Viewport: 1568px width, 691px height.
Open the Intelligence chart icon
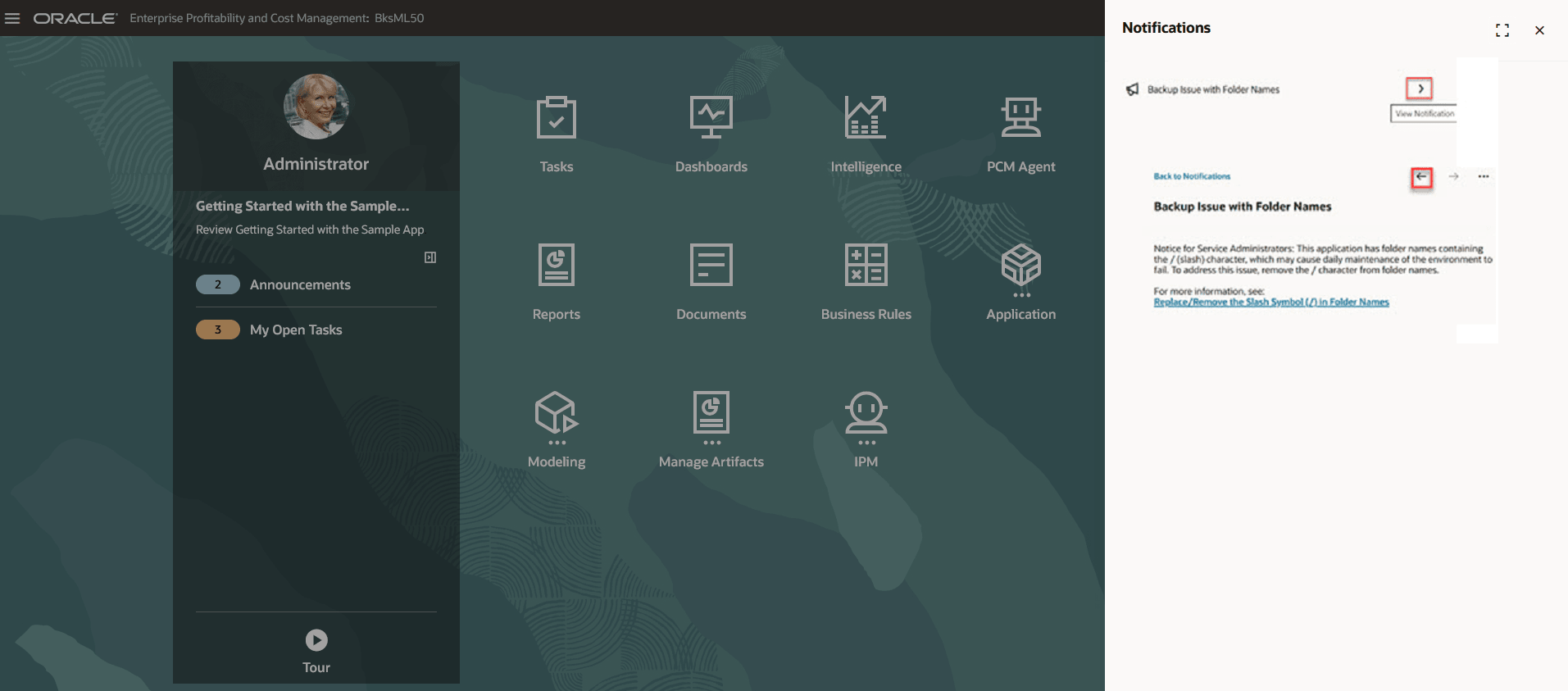(866, 118)
